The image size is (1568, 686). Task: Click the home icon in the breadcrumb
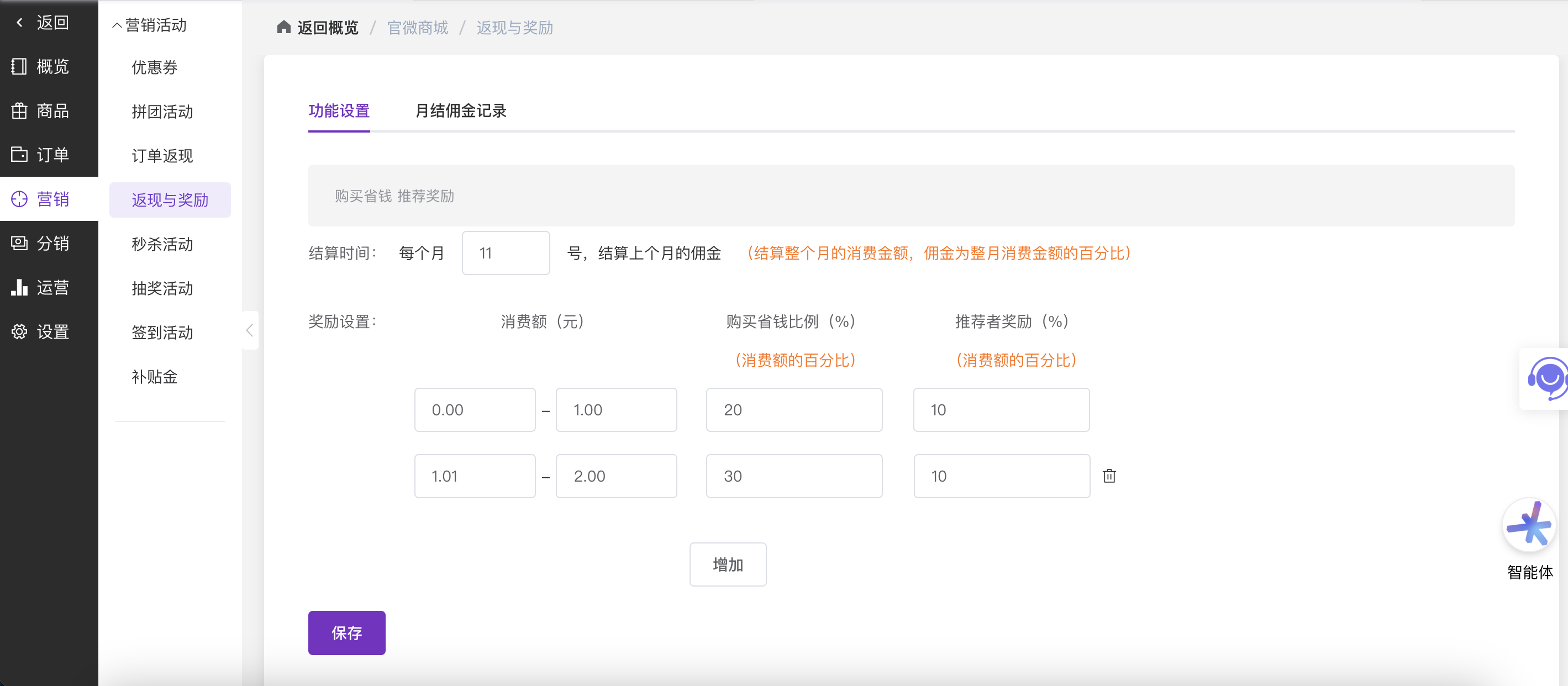pos(283,28)
